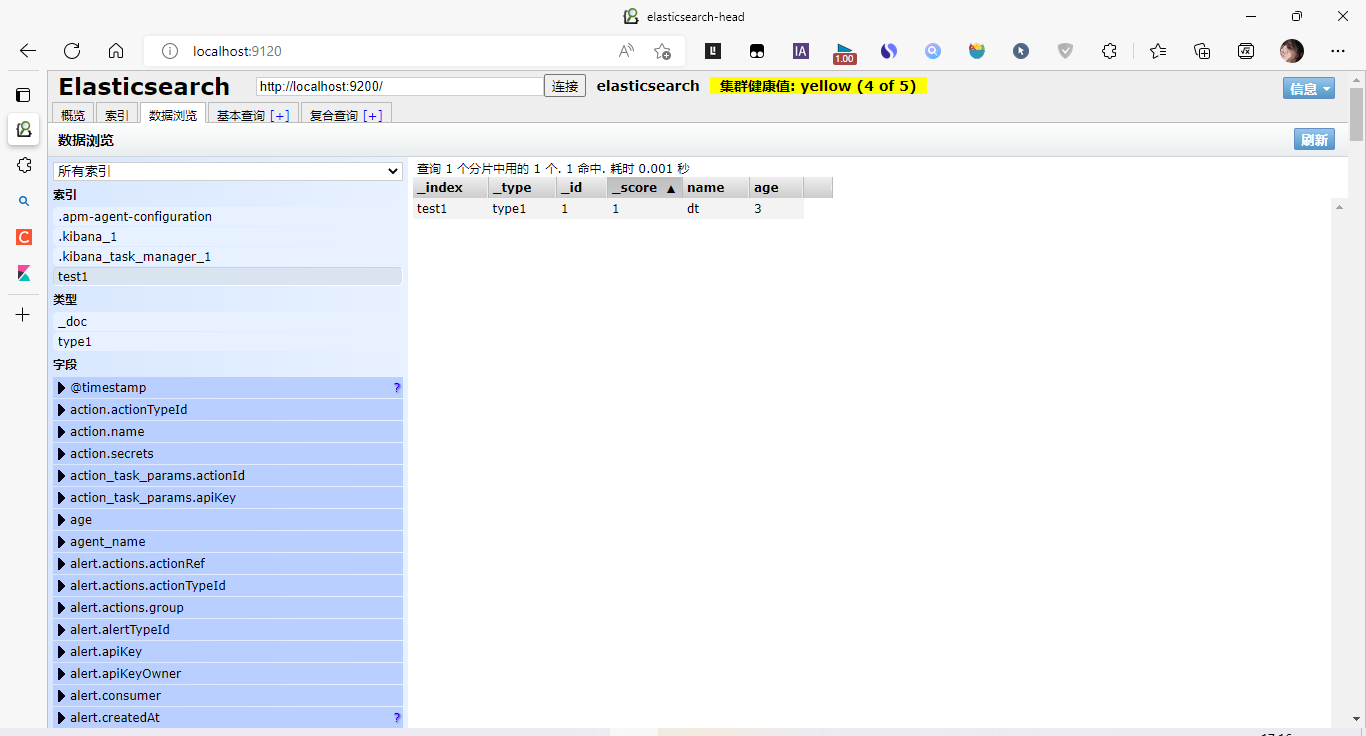
Task: Click the Math Solver icon
Action: 1246,51
